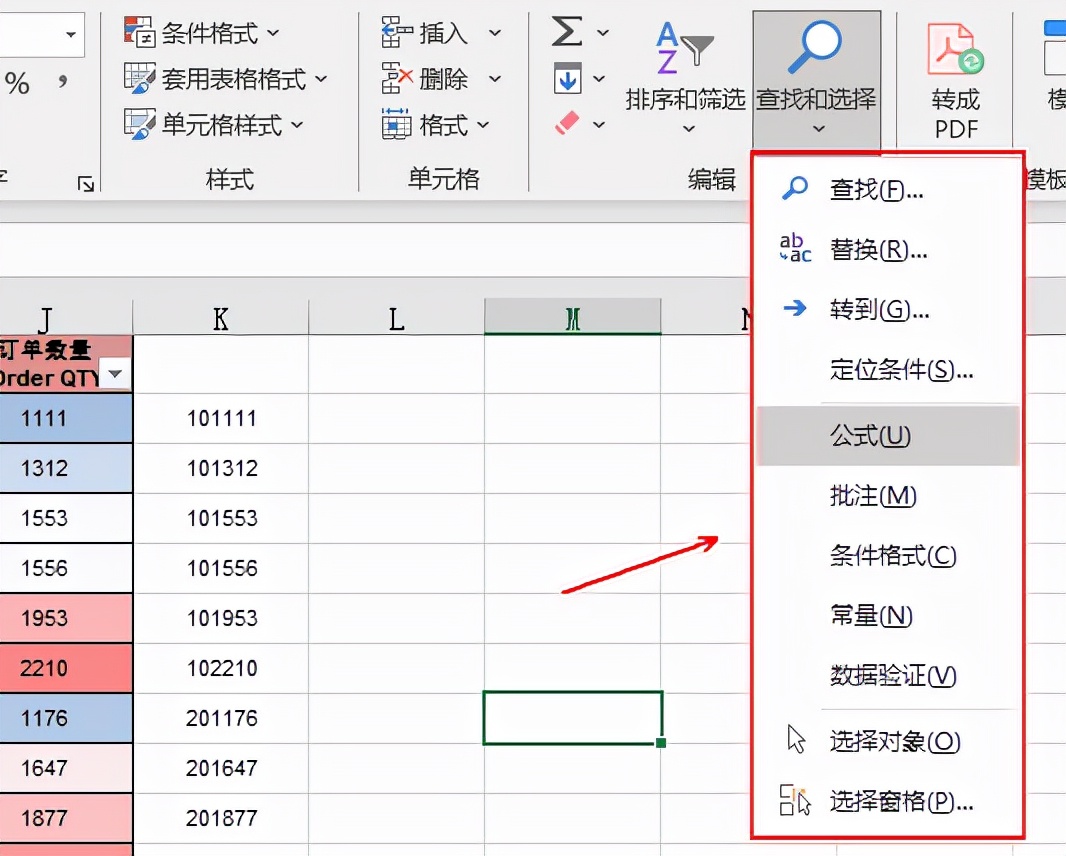Click the blue cell with 1111
Viewport: 1066px width, 856px height.
65,418
